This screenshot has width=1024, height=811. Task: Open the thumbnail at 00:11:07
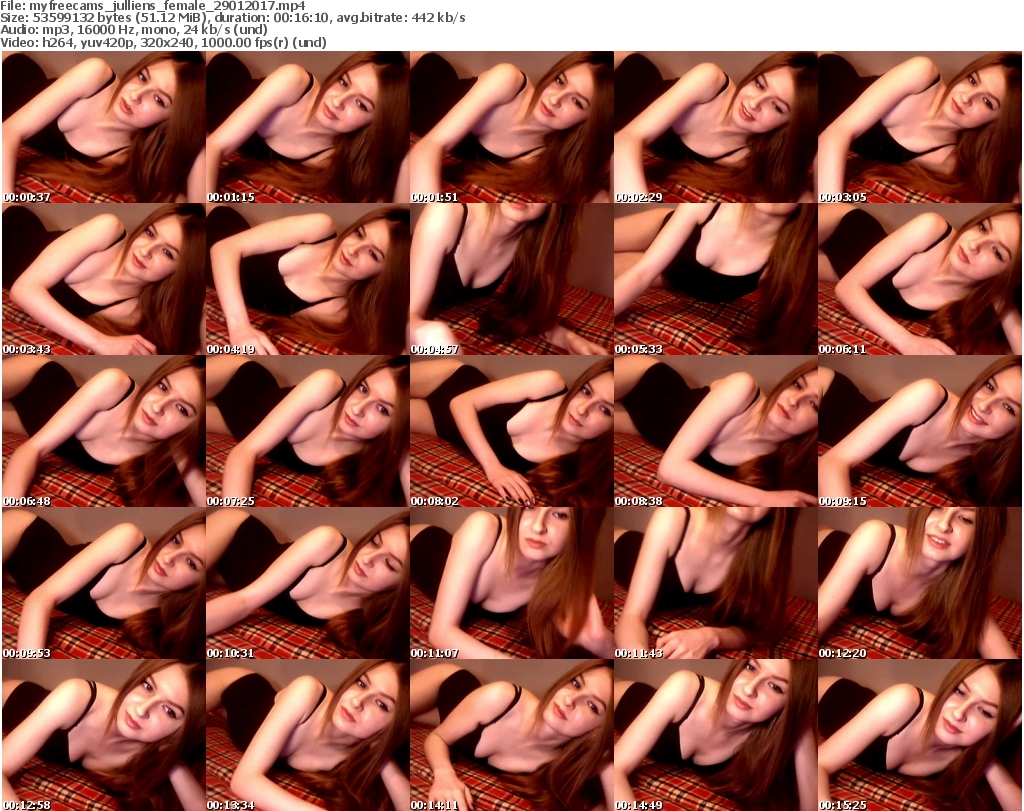[x=511, y=583]
